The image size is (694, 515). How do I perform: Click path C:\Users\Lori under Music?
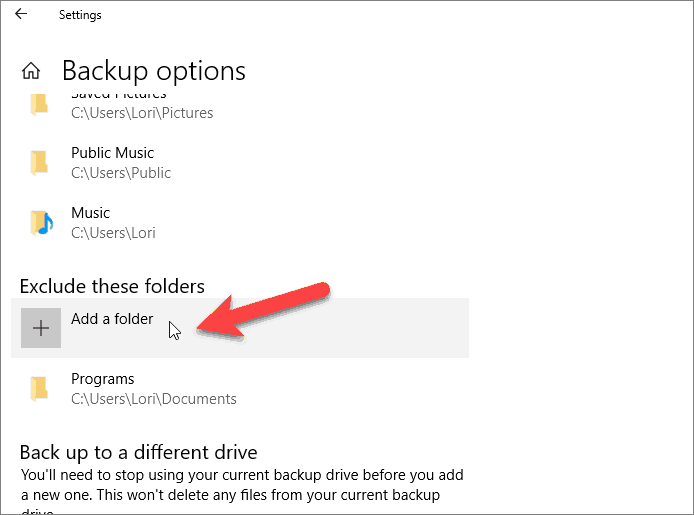pos(113,233)
